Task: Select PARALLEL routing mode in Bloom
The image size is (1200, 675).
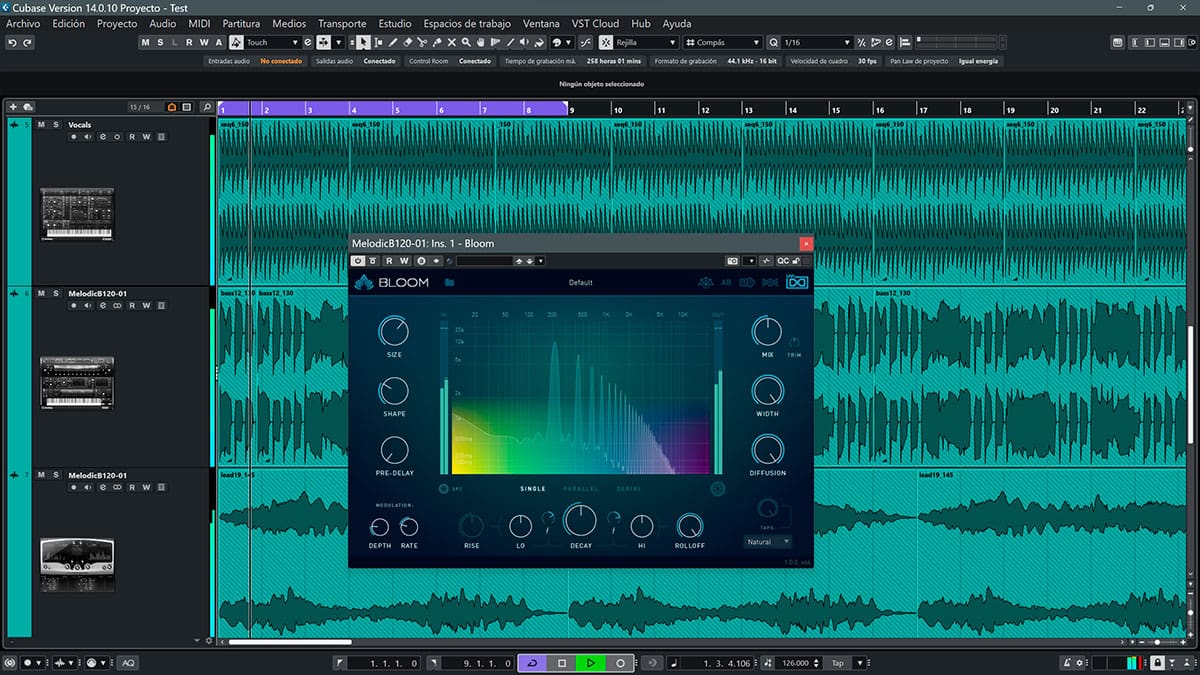Action: tap(581, 489)
